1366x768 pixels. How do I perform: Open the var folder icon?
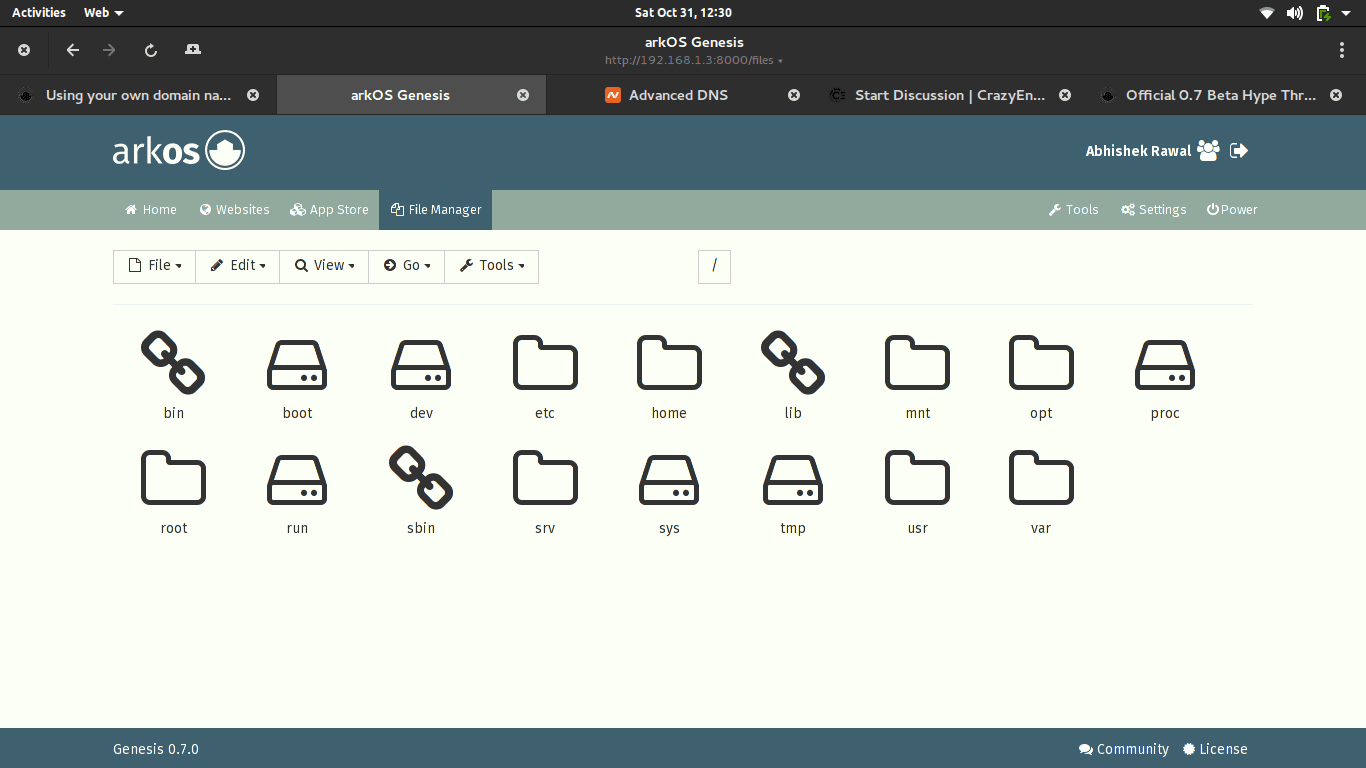[1041, 477]
